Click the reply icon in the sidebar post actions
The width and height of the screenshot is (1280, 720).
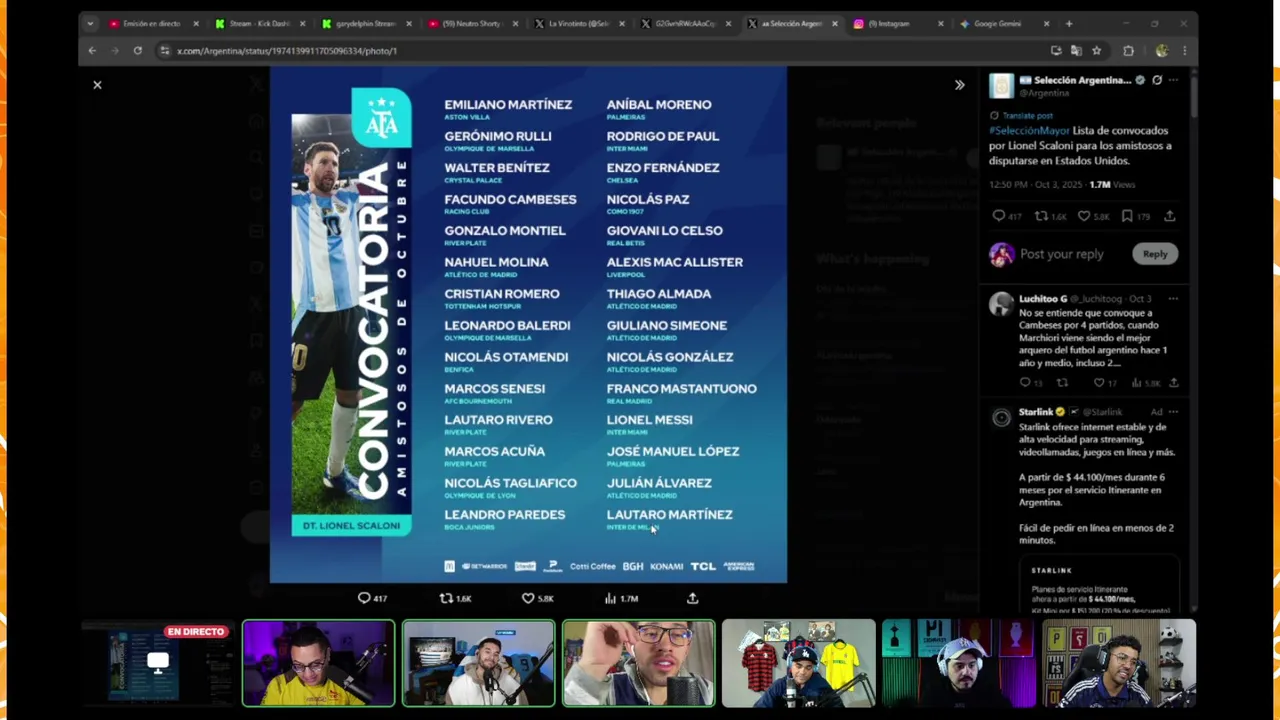[998, 216]
